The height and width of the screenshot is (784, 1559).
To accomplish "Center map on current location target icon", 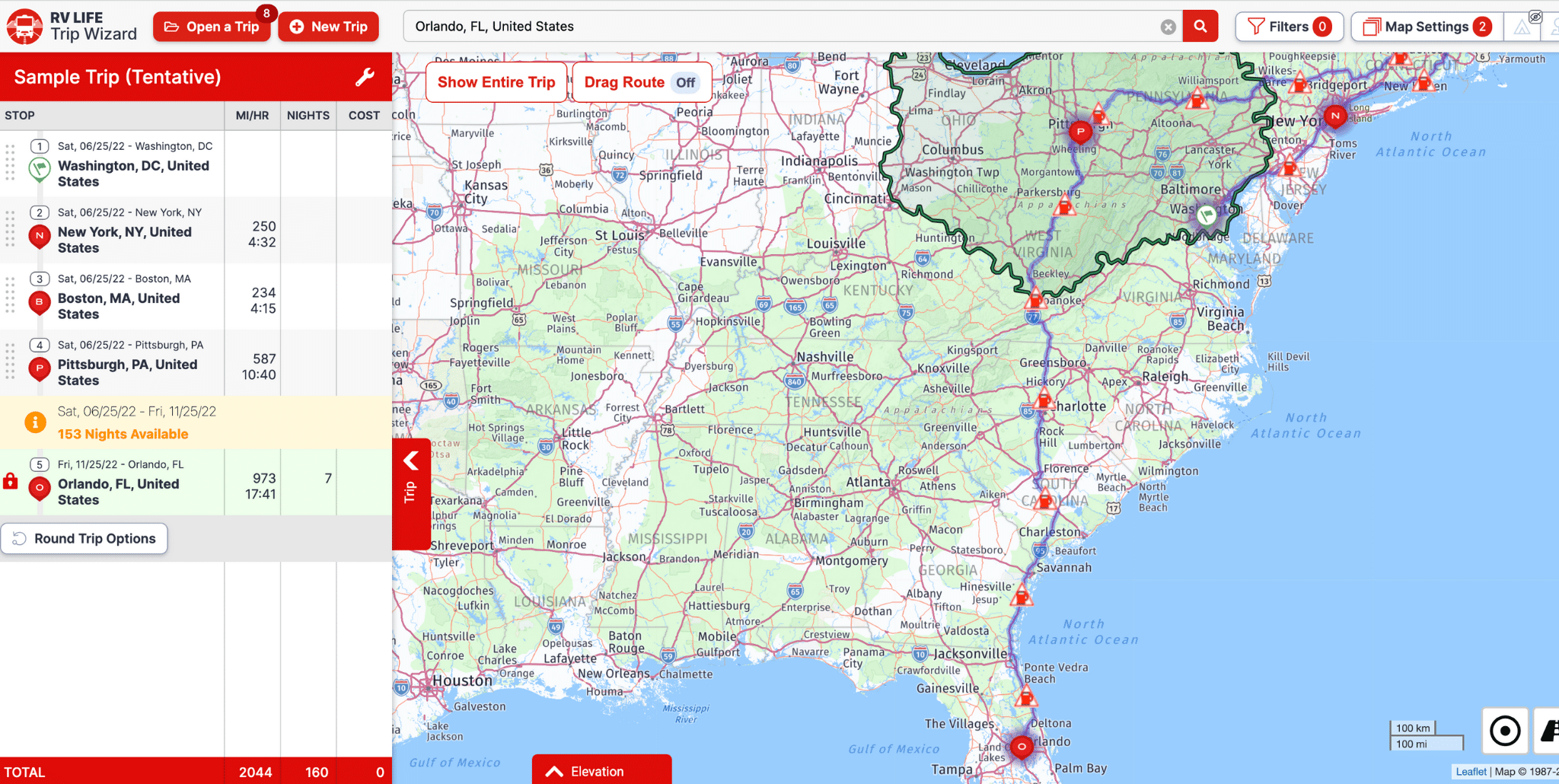I will (1504, 731).
